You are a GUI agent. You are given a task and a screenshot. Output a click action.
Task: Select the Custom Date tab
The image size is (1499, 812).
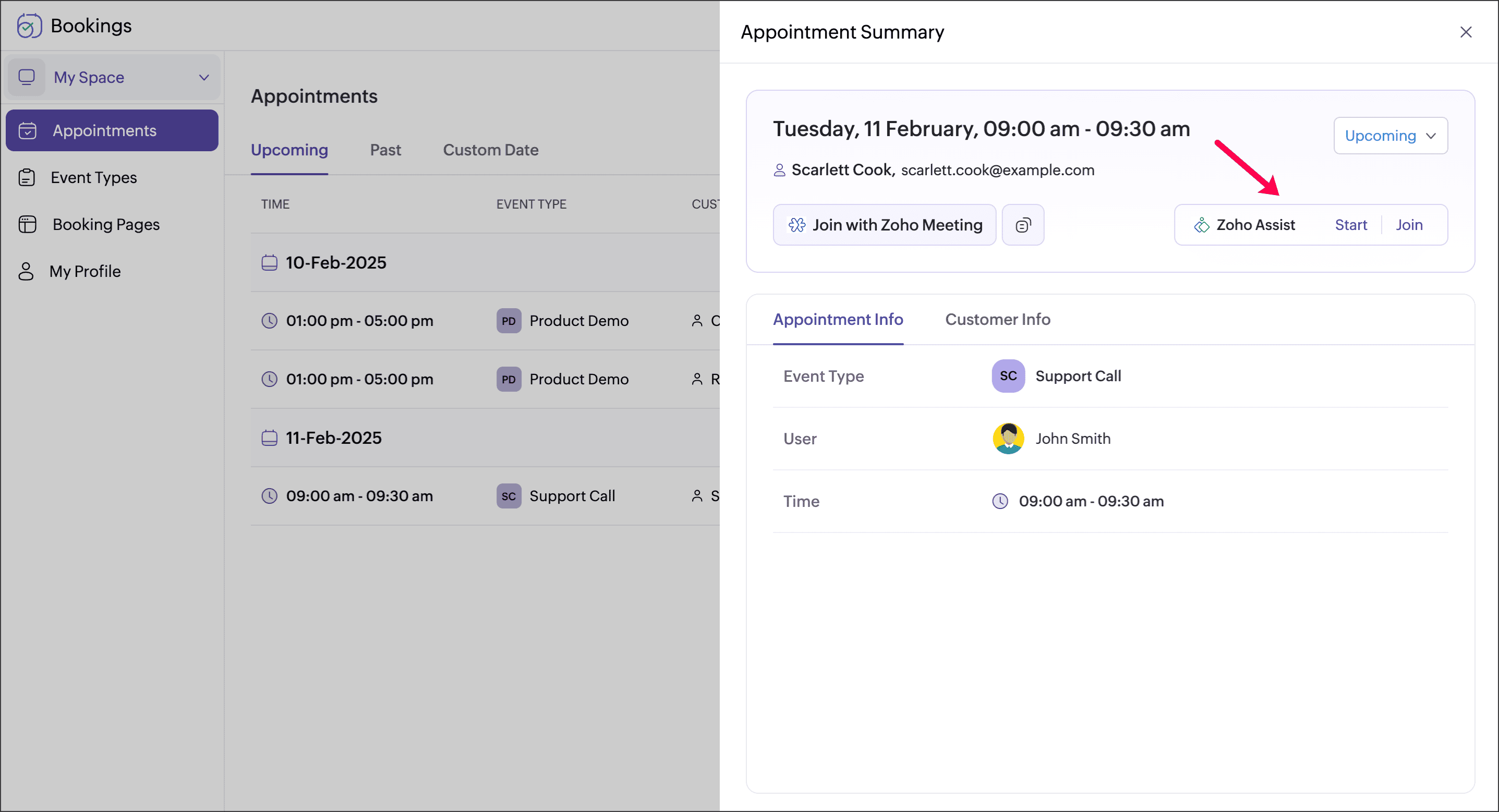point(490,150)
